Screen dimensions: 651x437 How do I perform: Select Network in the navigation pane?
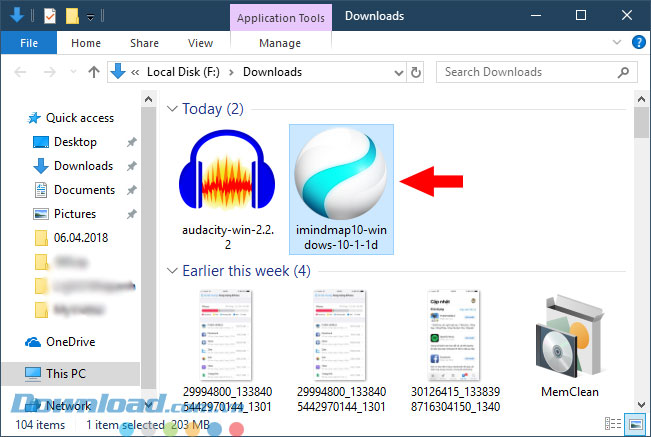(x=69, y=406)
